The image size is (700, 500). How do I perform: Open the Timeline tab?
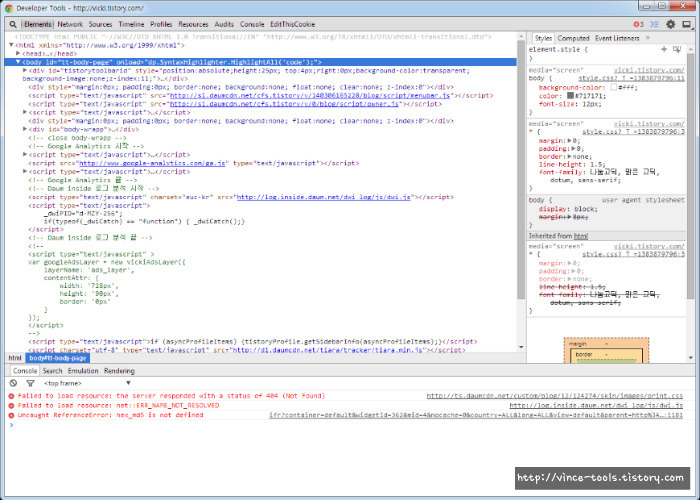point(131,25)
